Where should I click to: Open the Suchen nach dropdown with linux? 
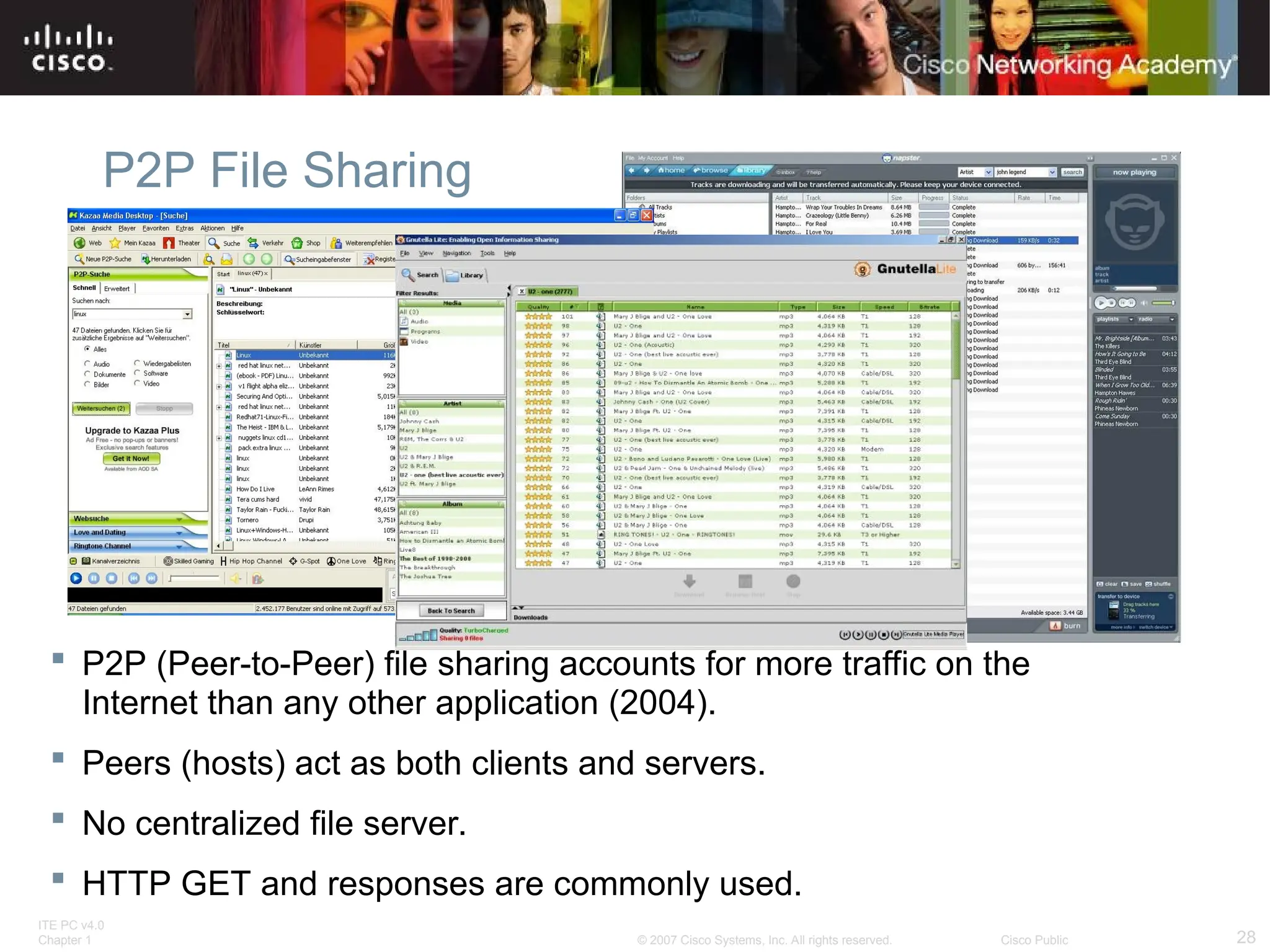pos(187,314)
